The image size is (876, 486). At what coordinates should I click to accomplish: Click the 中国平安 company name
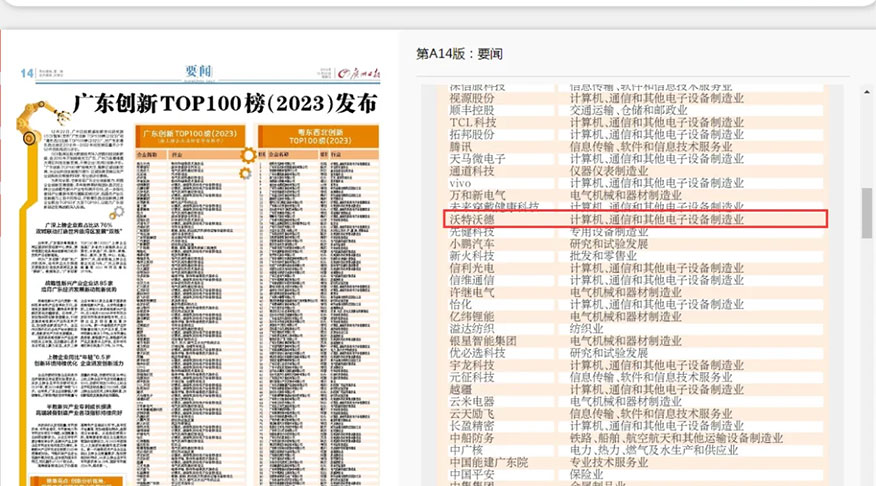pos(472,474)
